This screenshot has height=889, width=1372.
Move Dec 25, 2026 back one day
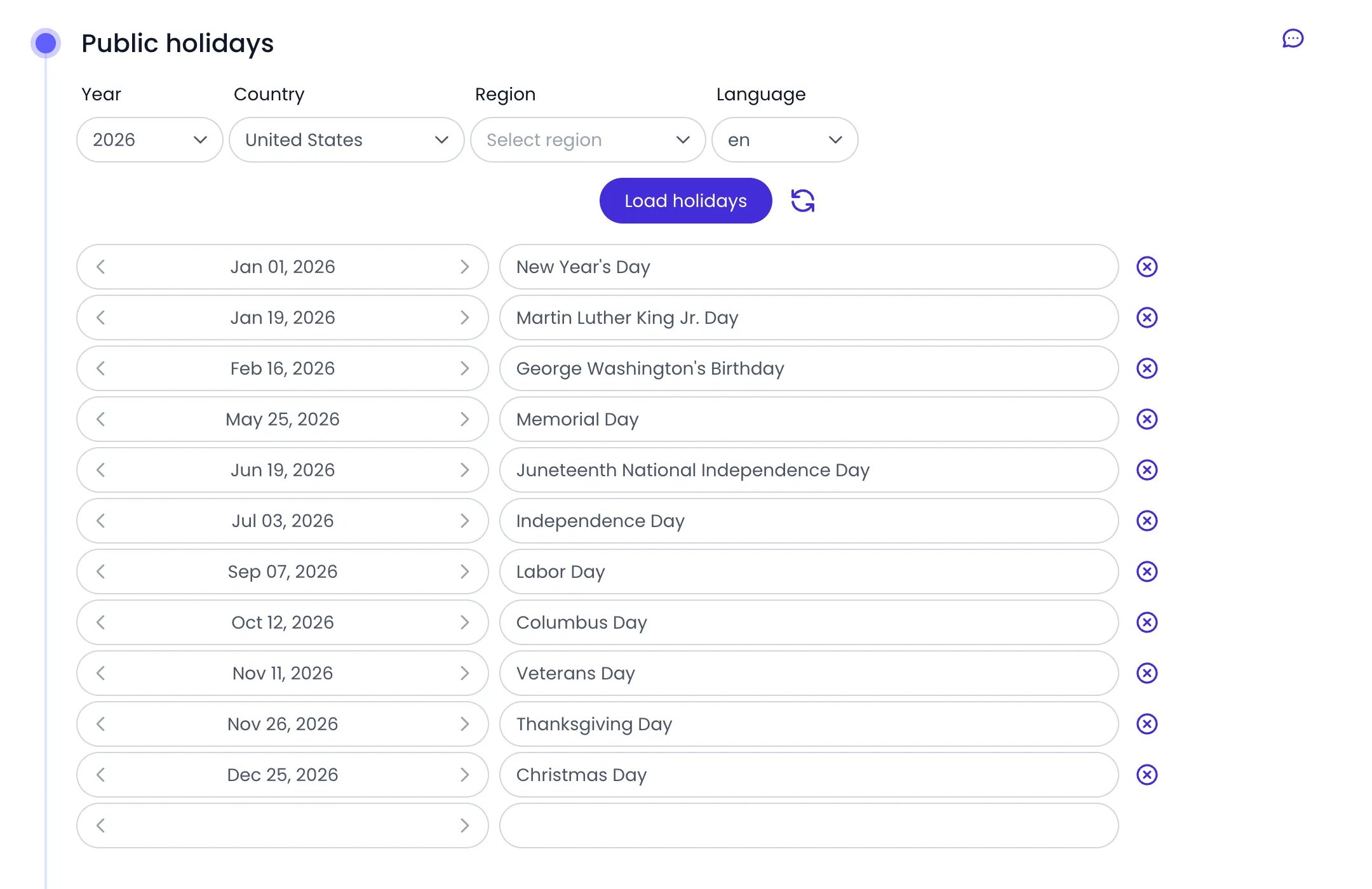pyautogui.click(x=100, y=775)
